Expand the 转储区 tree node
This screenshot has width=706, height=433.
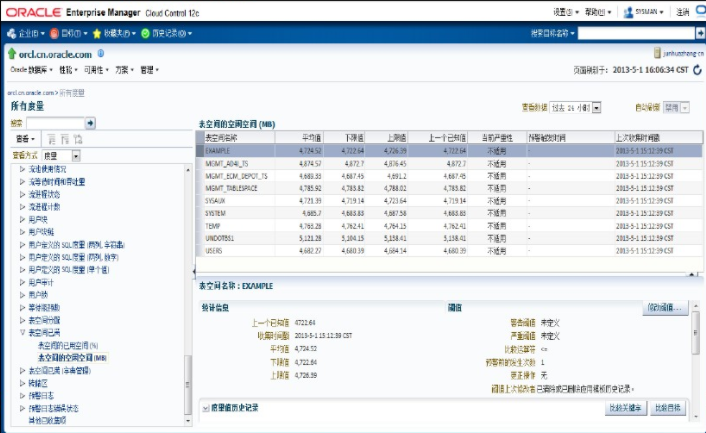(x=22, y=383)
